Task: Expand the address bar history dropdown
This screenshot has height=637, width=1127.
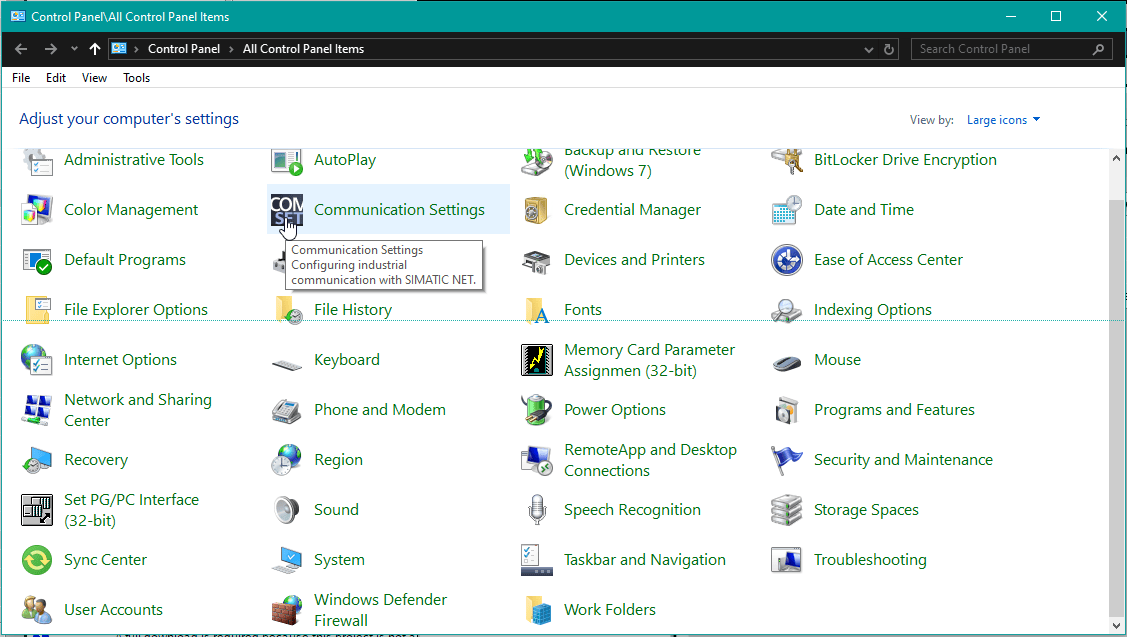Action: pyautogui.click(x=868, y=49)
